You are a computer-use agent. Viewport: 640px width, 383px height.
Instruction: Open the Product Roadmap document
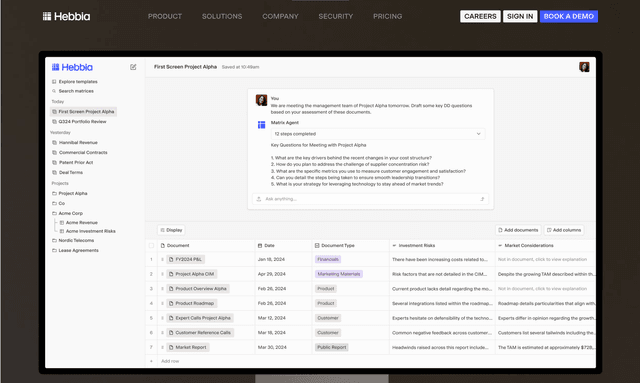coord(192,303)
